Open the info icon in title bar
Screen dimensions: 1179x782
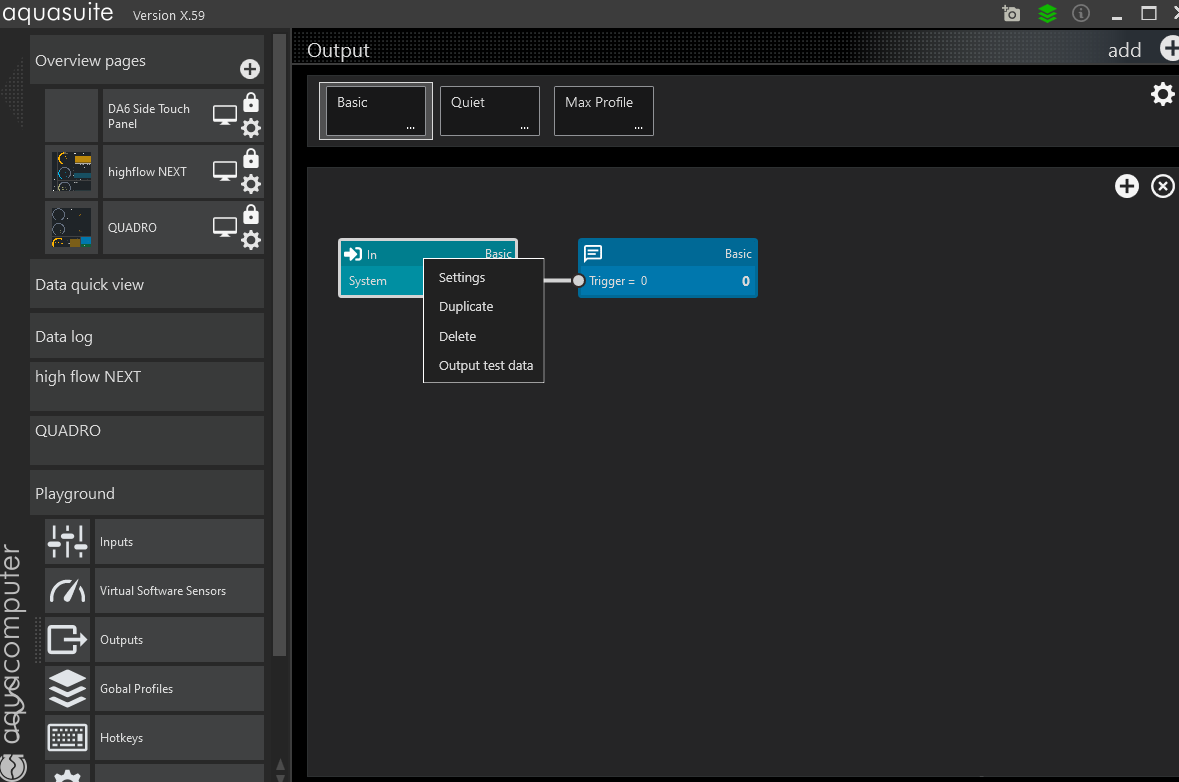(x=1081, y=14)
